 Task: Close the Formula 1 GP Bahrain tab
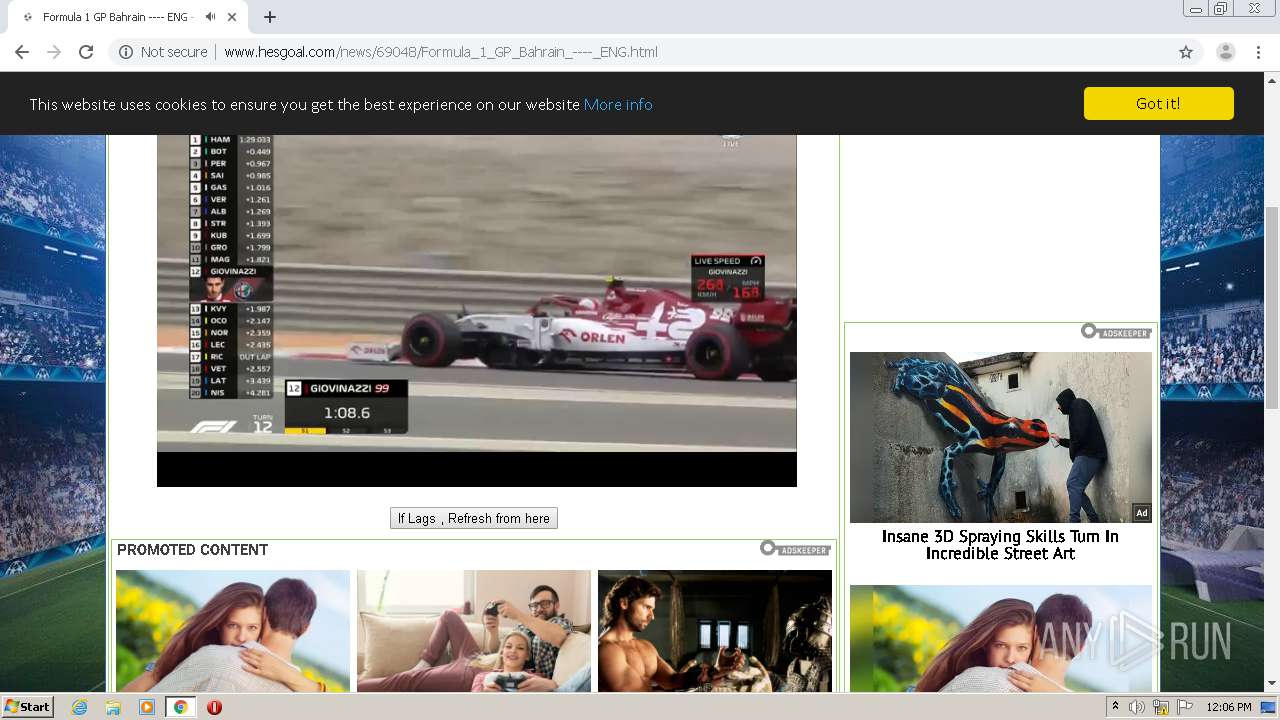[x=232, y=17]
